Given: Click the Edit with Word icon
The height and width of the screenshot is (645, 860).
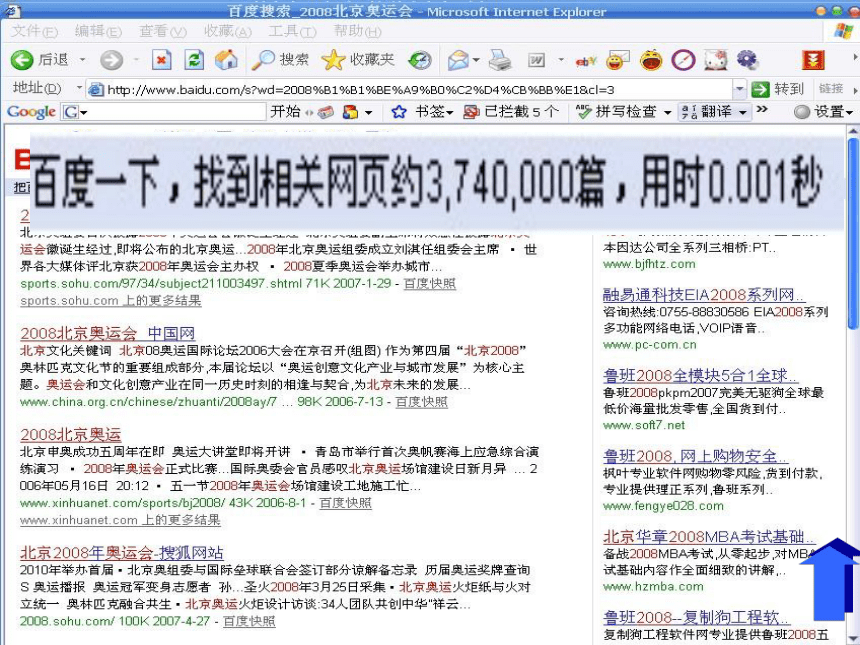Looking at the screenshot, I should coord(536,59).
